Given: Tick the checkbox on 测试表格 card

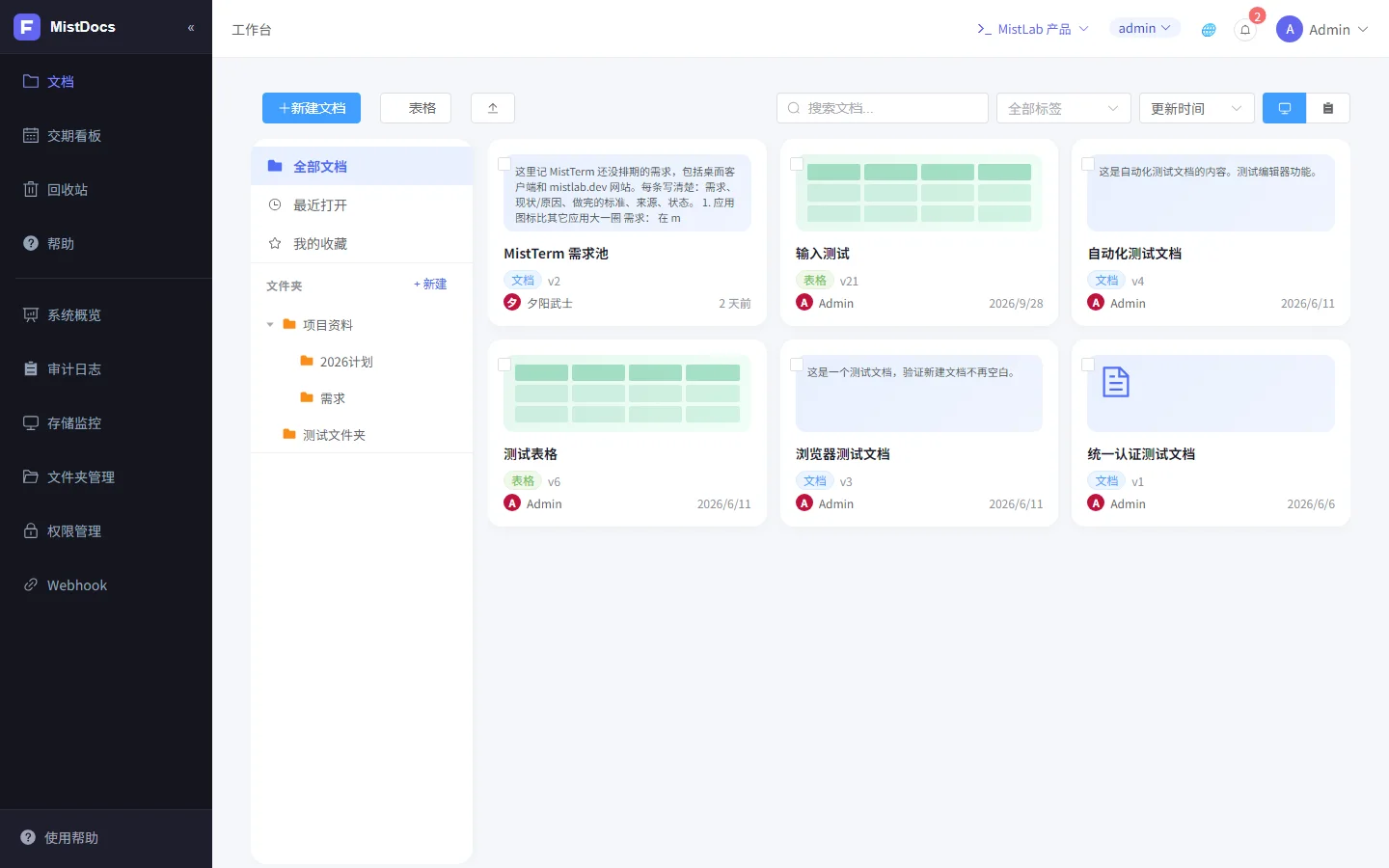Looking at the screenshot, I should click(x=504, y=365).
